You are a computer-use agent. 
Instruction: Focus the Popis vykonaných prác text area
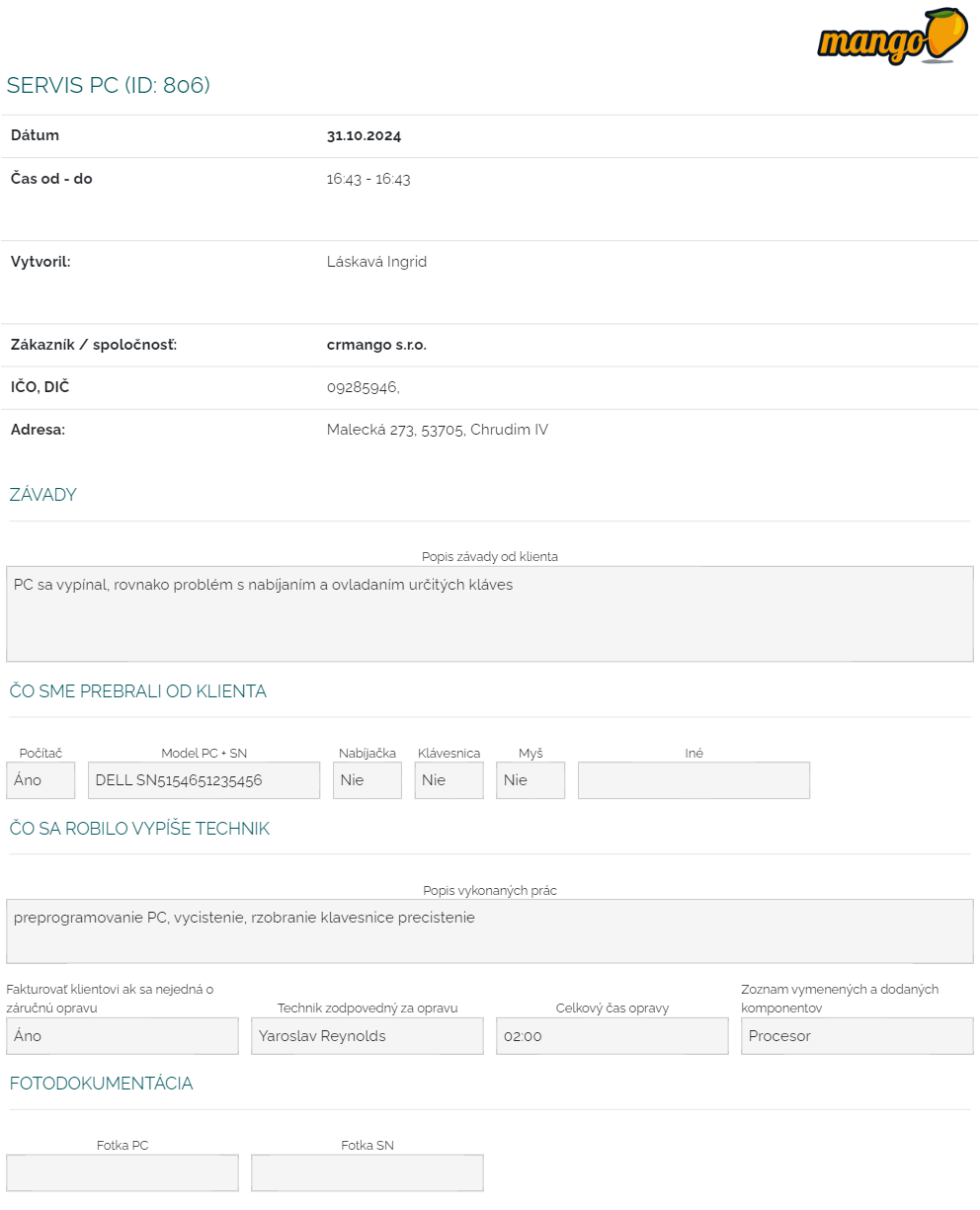click(x=490, y=931)
